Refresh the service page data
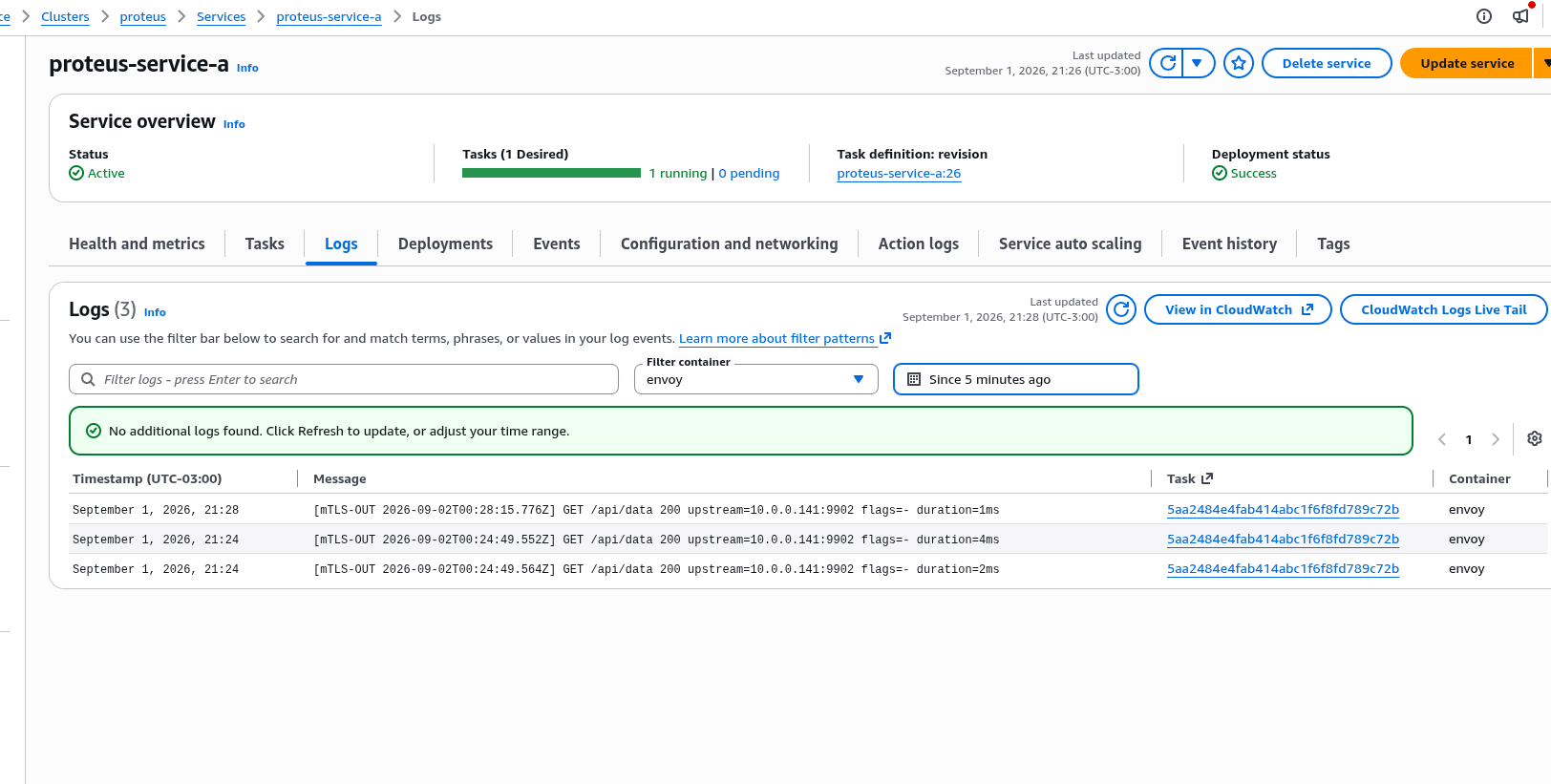 pyautogui.click(x=1166, y=63)
